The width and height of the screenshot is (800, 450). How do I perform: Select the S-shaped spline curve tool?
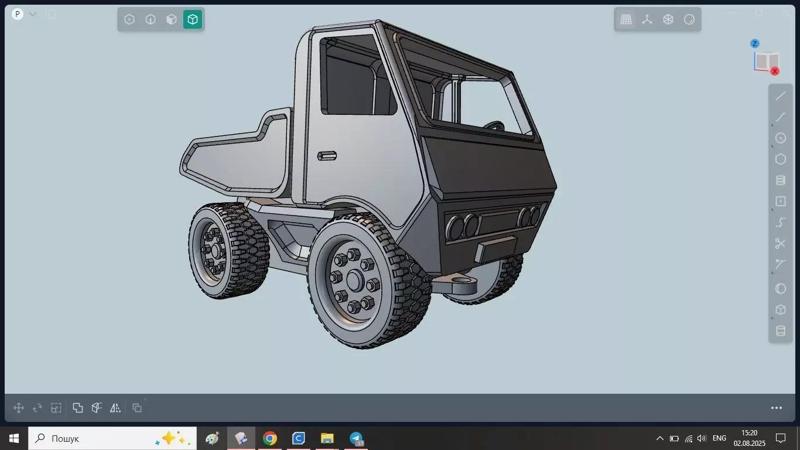pos(781,222)
